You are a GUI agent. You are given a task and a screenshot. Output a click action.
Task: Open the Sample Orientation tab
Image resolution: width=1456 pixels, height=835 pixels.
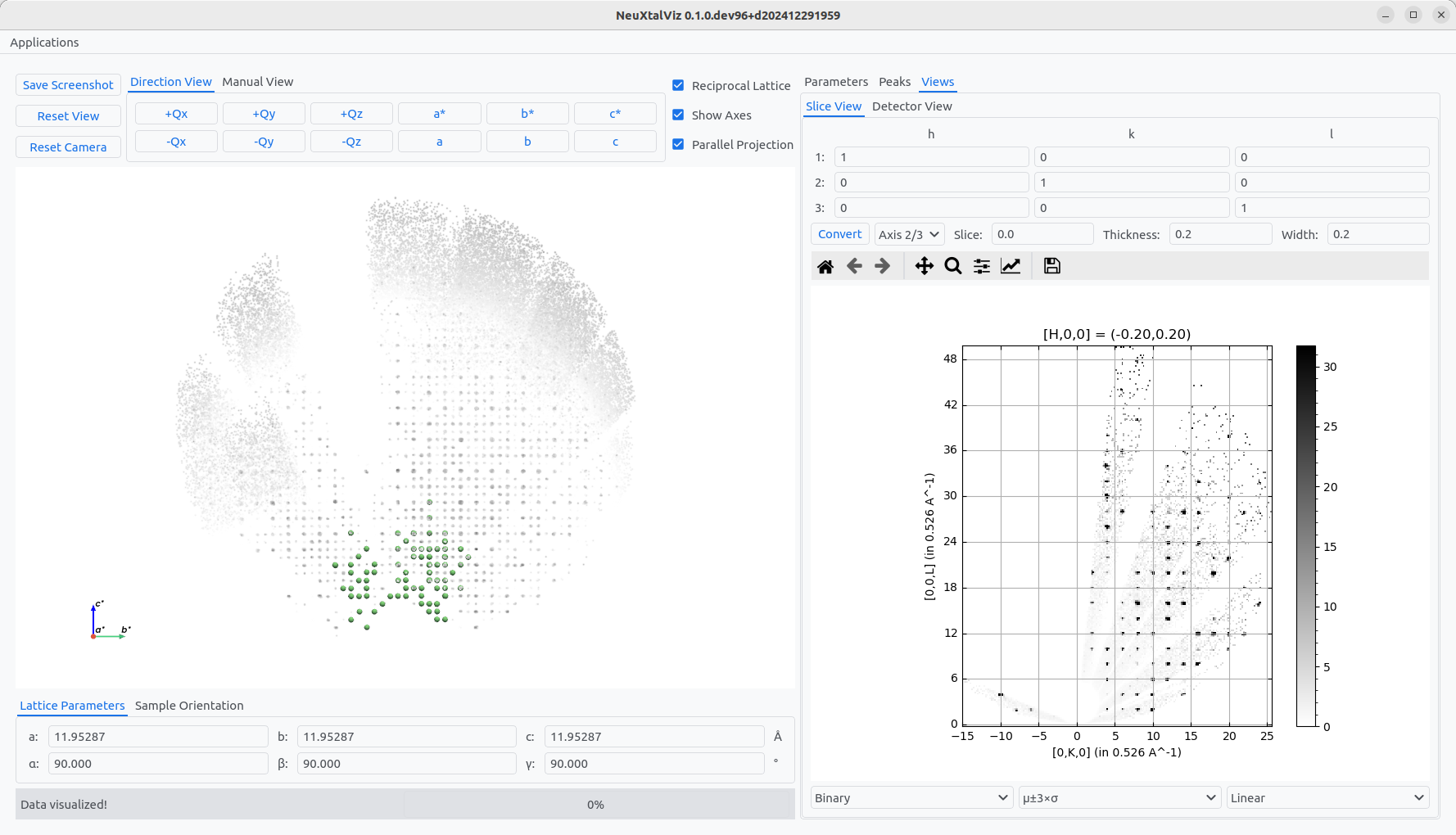click(x=189, y=706)
